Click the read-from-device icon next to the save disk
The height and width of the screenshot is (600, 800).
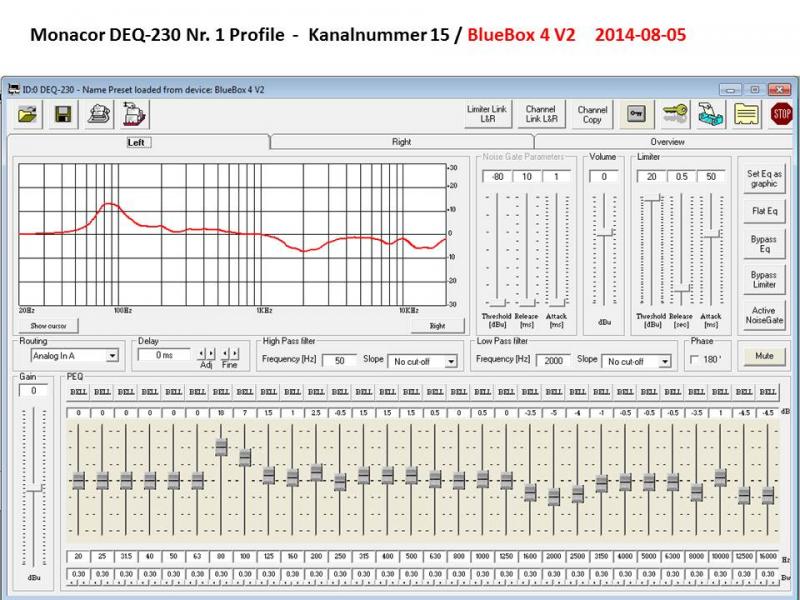pos(99,114)
